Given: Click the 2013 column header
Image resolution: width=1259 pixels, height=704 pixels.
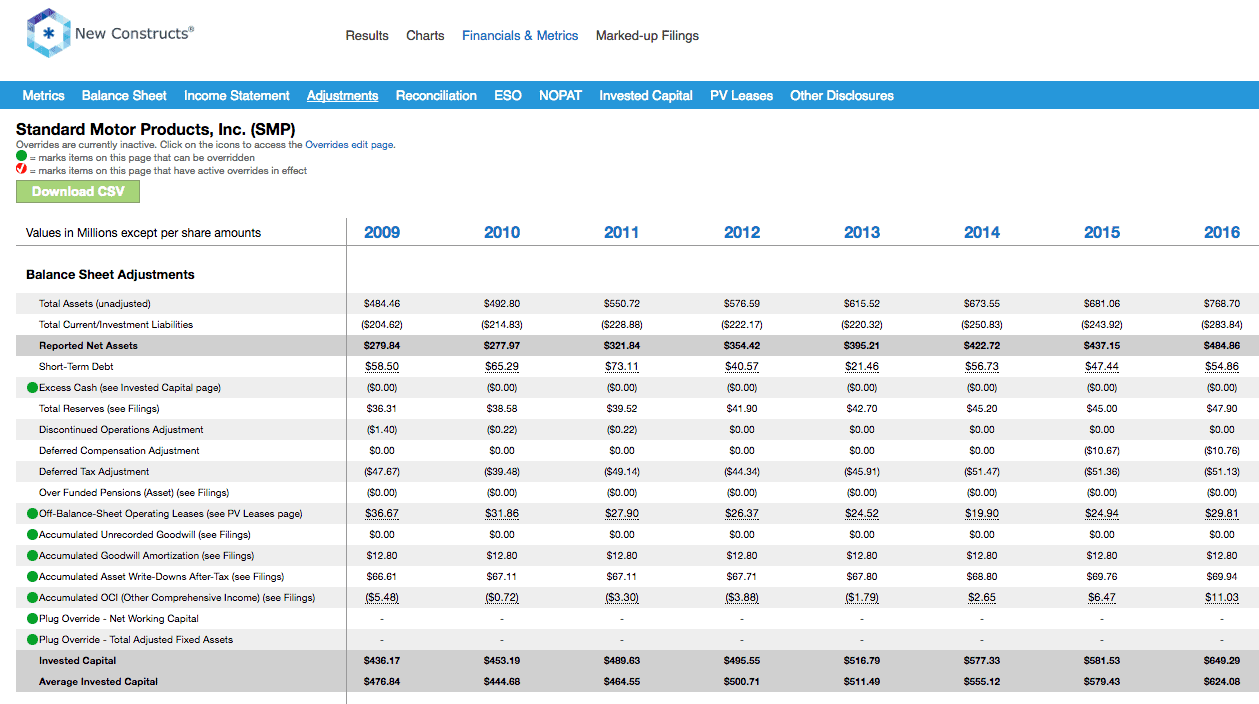Looking at the screenshot, I should pos(862,233).
